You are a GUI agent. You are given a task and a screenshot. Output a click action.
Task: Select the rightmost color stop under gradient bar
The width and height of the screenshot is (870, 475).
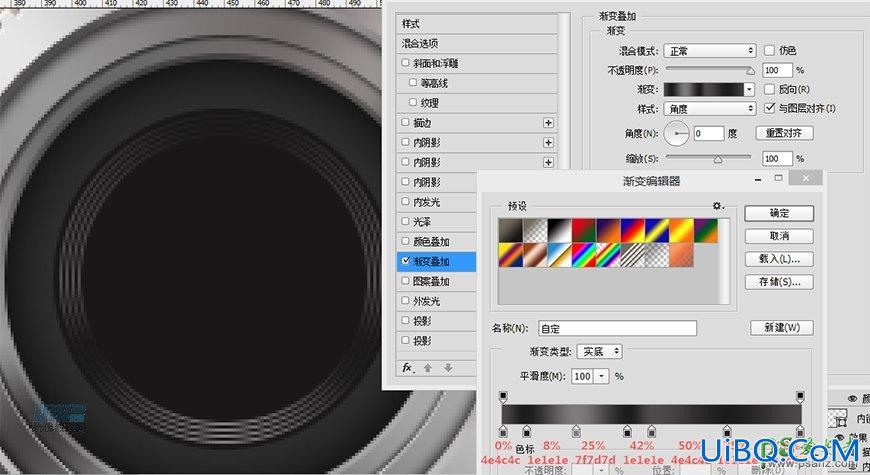[x=800, y=432]
